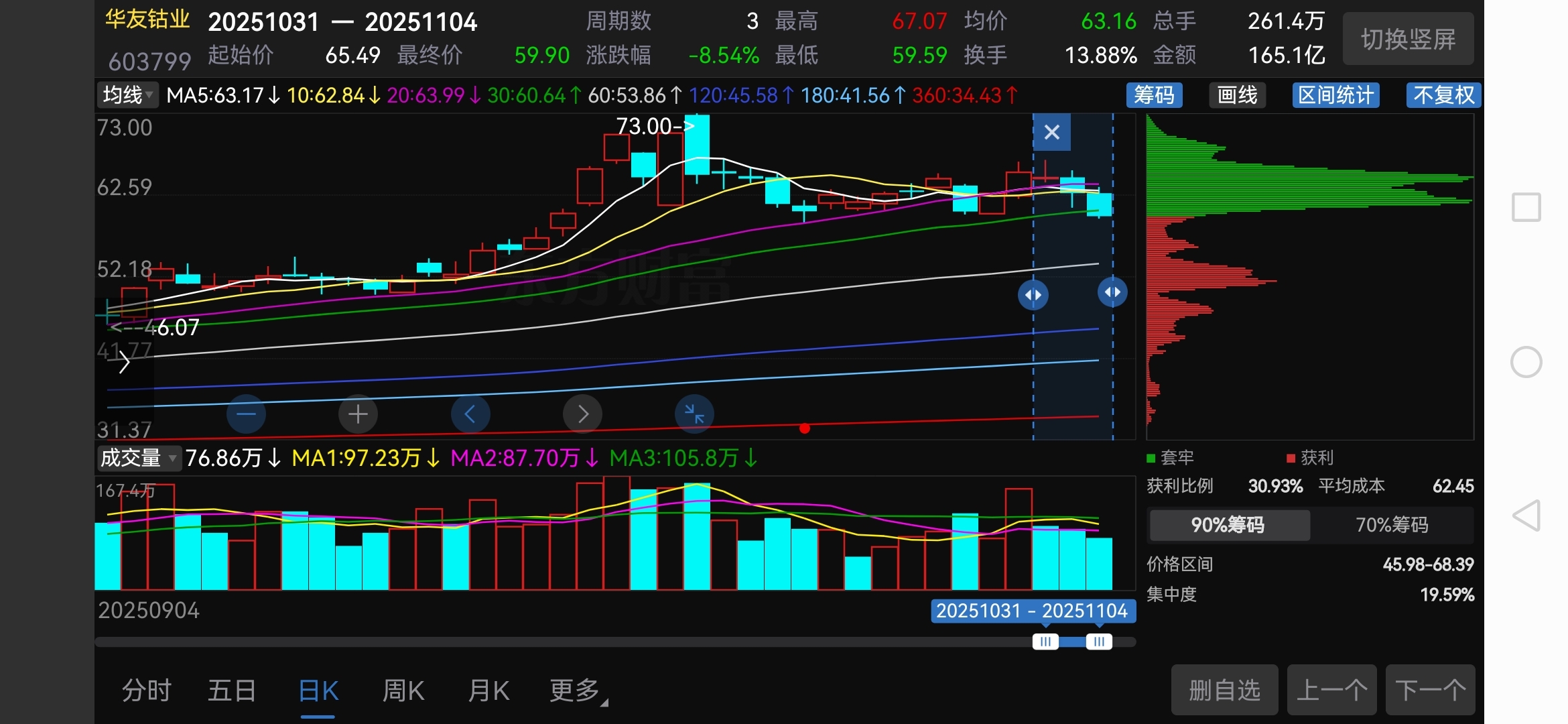This screenshot has width=1568, height=724.
Task: Toggle the 区间统计 range statistics mode
Action: pyautogui.click(x=1335, y=95)
